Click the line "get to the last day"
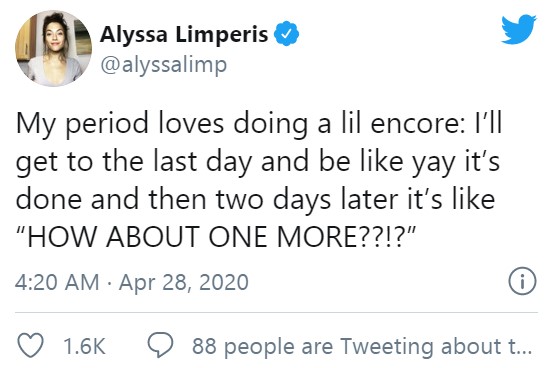Screen dimensions: 547x368 tap(258, 162)
